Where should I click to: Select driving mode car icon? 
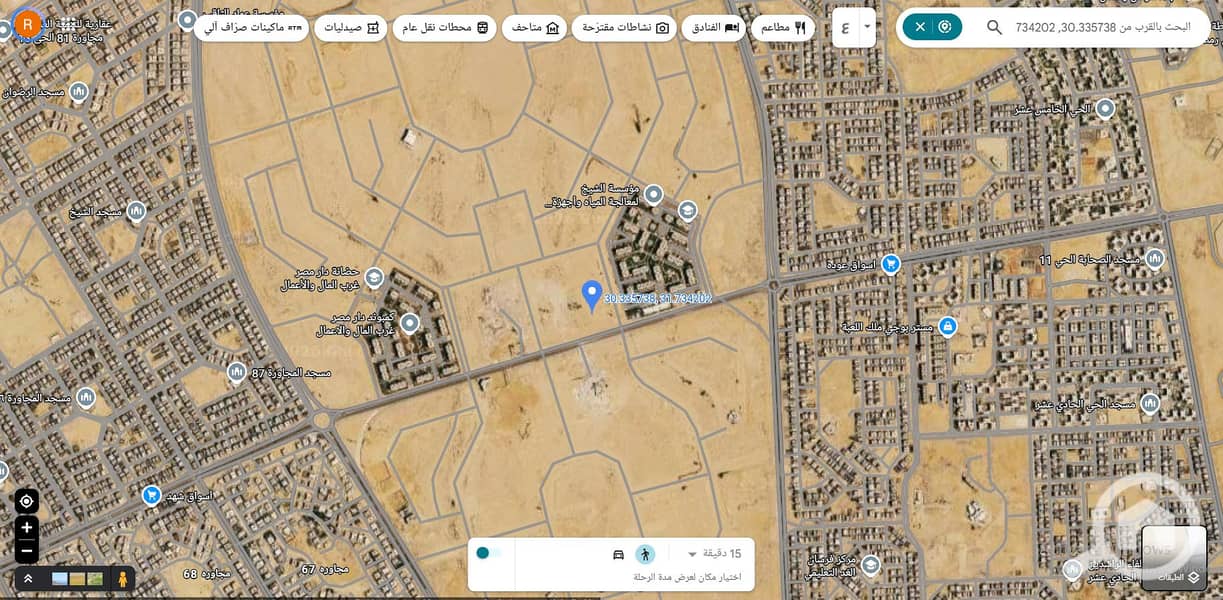tap(618, 554)
